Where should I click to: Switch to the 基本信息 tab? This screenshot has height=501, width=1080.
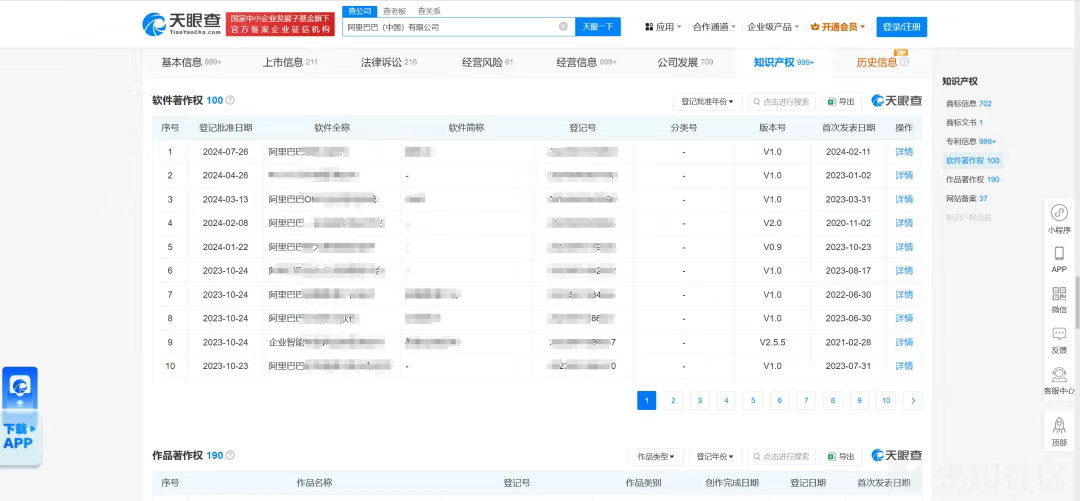[x=191, y=62]
